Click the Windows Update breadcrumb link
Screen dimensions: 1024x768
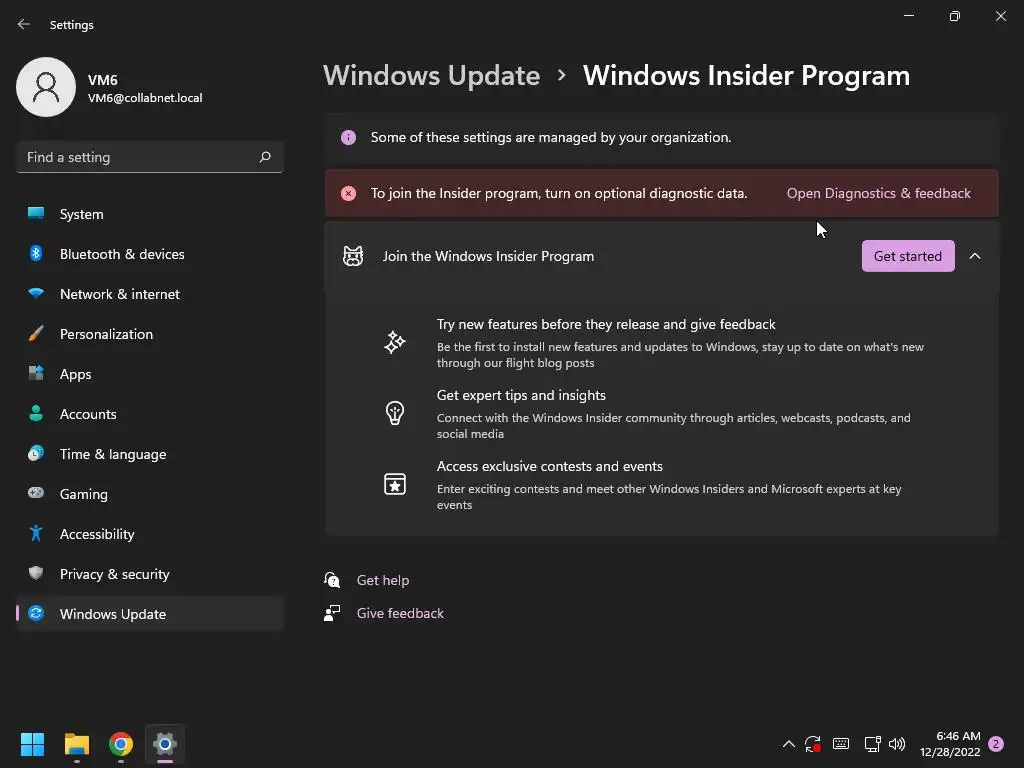point(432,76)
